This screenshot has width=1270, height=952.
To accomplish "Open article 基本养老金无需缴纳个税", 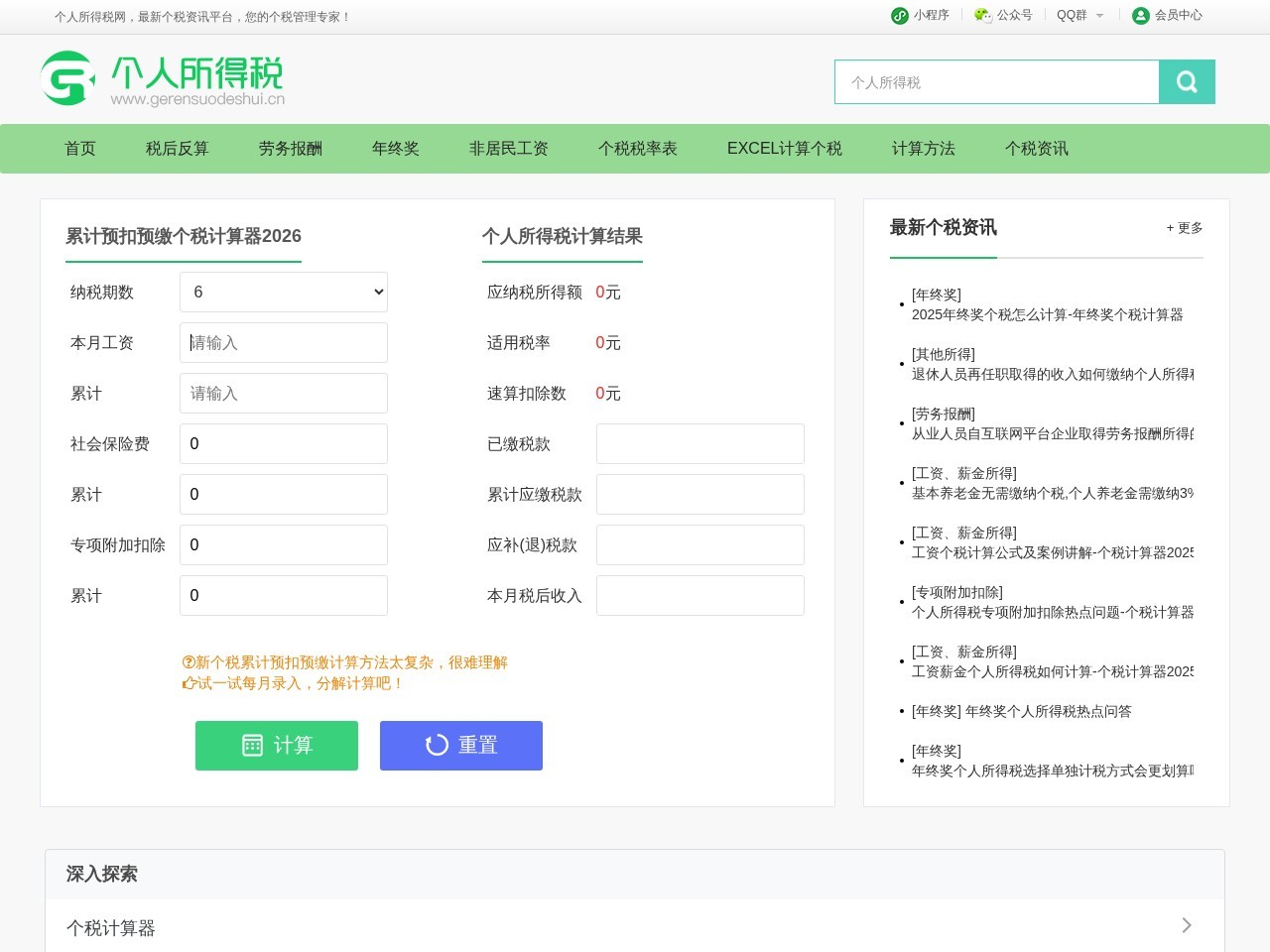I will [x=1053, y=493].
